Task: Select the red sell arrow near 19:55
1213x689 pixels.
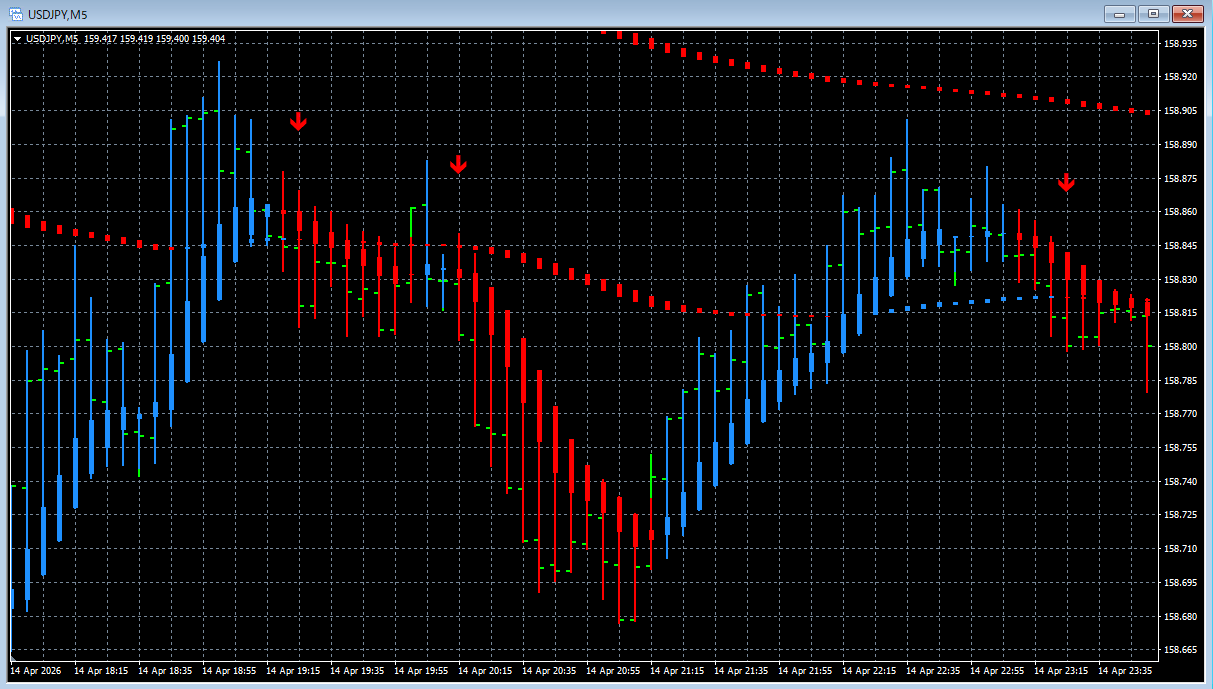Action: 458,164
